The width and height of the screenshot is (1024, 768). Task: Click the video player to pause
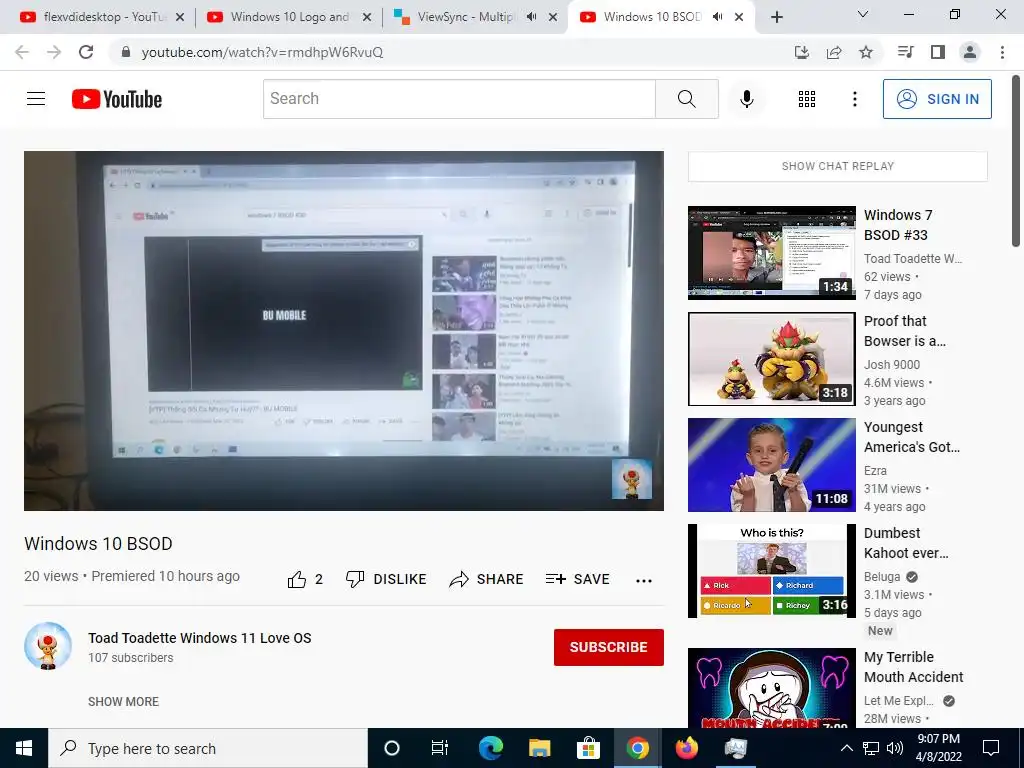point(344,330)
